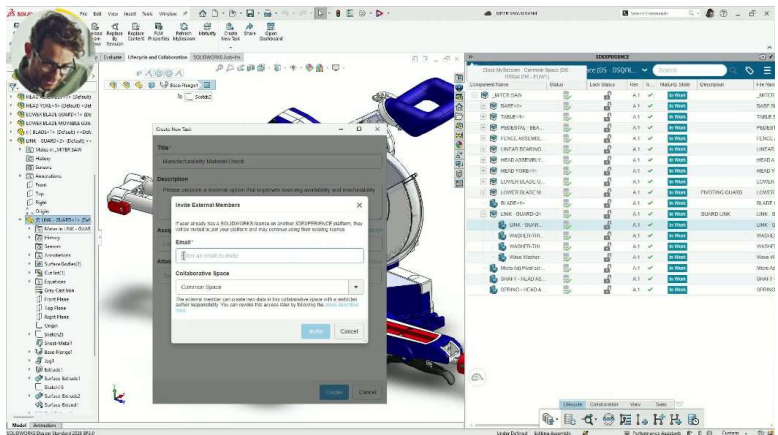778x435 pixels.
Task: Expand the PEDESTAL row in table
Action: pos(483,127)
